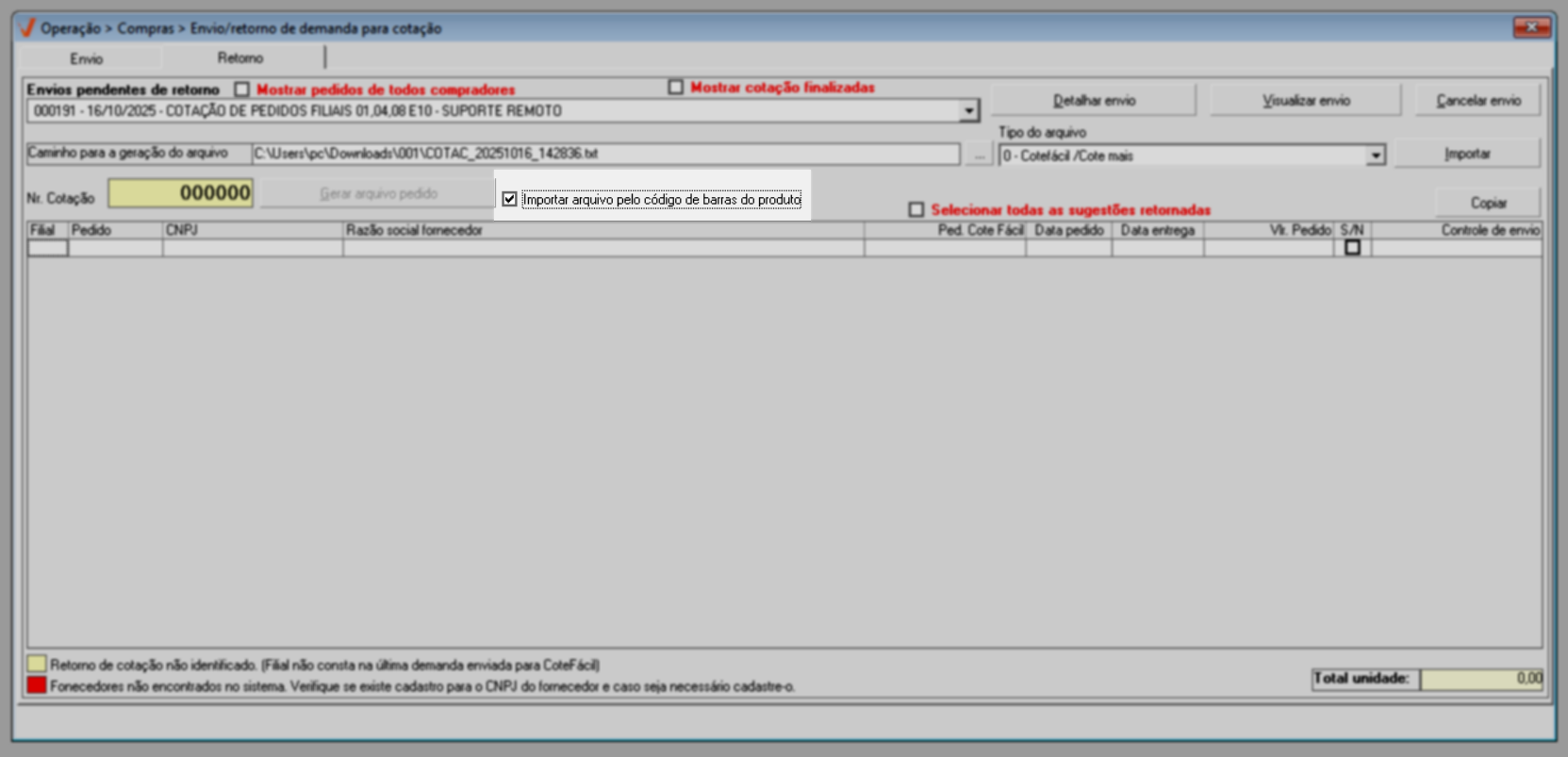Click the yellow legend color swatch
Image resolution: width=1568 pixels, height=757 pixels.
coord(37,664)
